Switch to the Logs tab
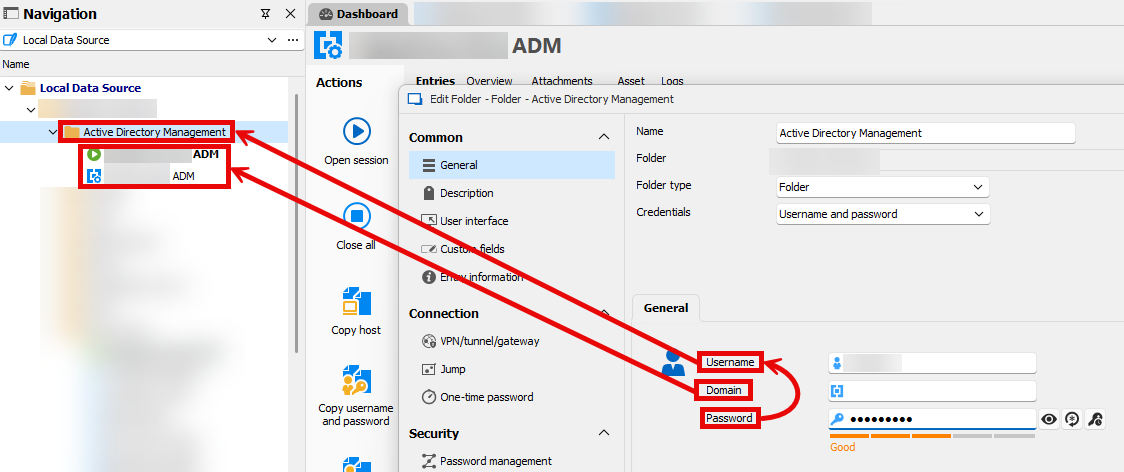The image size is (1124, 472). tap(672, 81)
